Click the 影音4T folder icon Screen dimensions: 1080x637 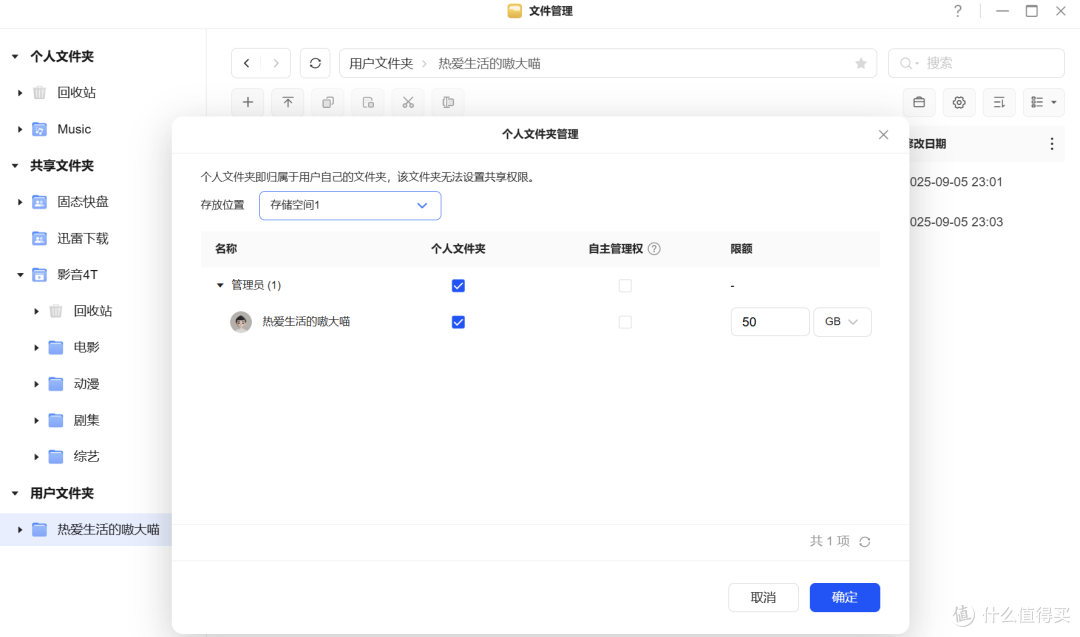pyautogui.click(x=40, y=275)
